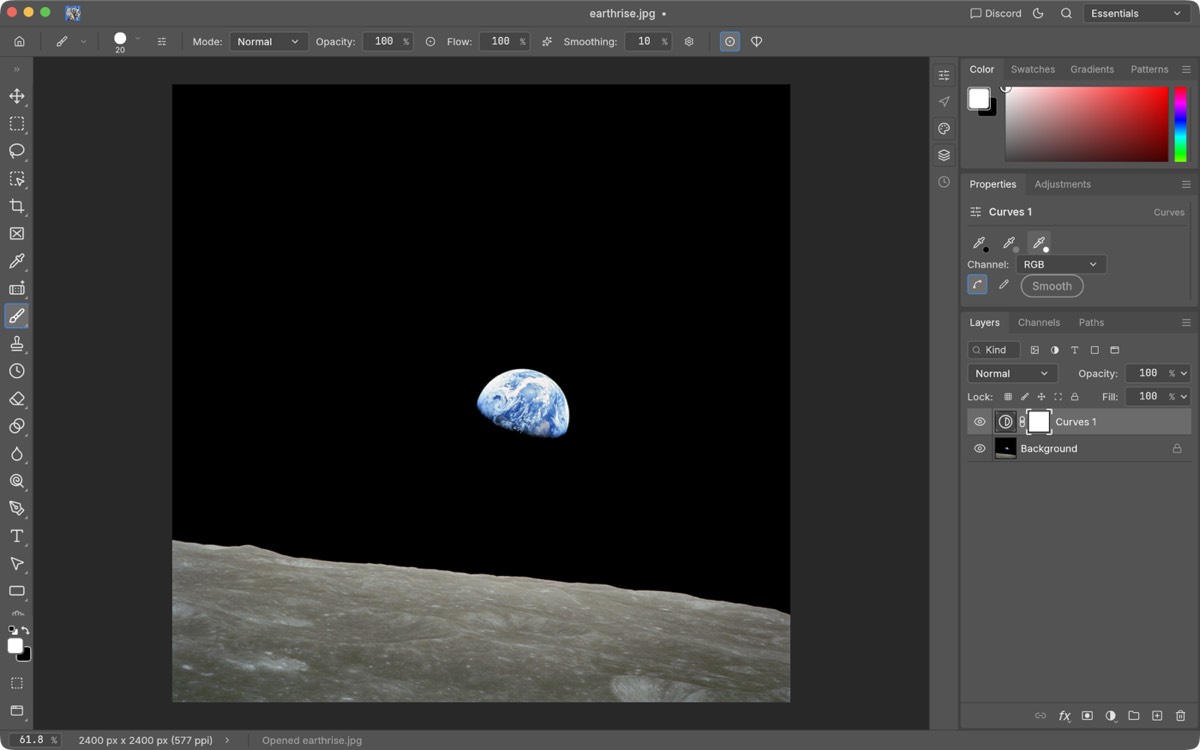Expand the collapsed toolbar double-arrow

point(17,69)
